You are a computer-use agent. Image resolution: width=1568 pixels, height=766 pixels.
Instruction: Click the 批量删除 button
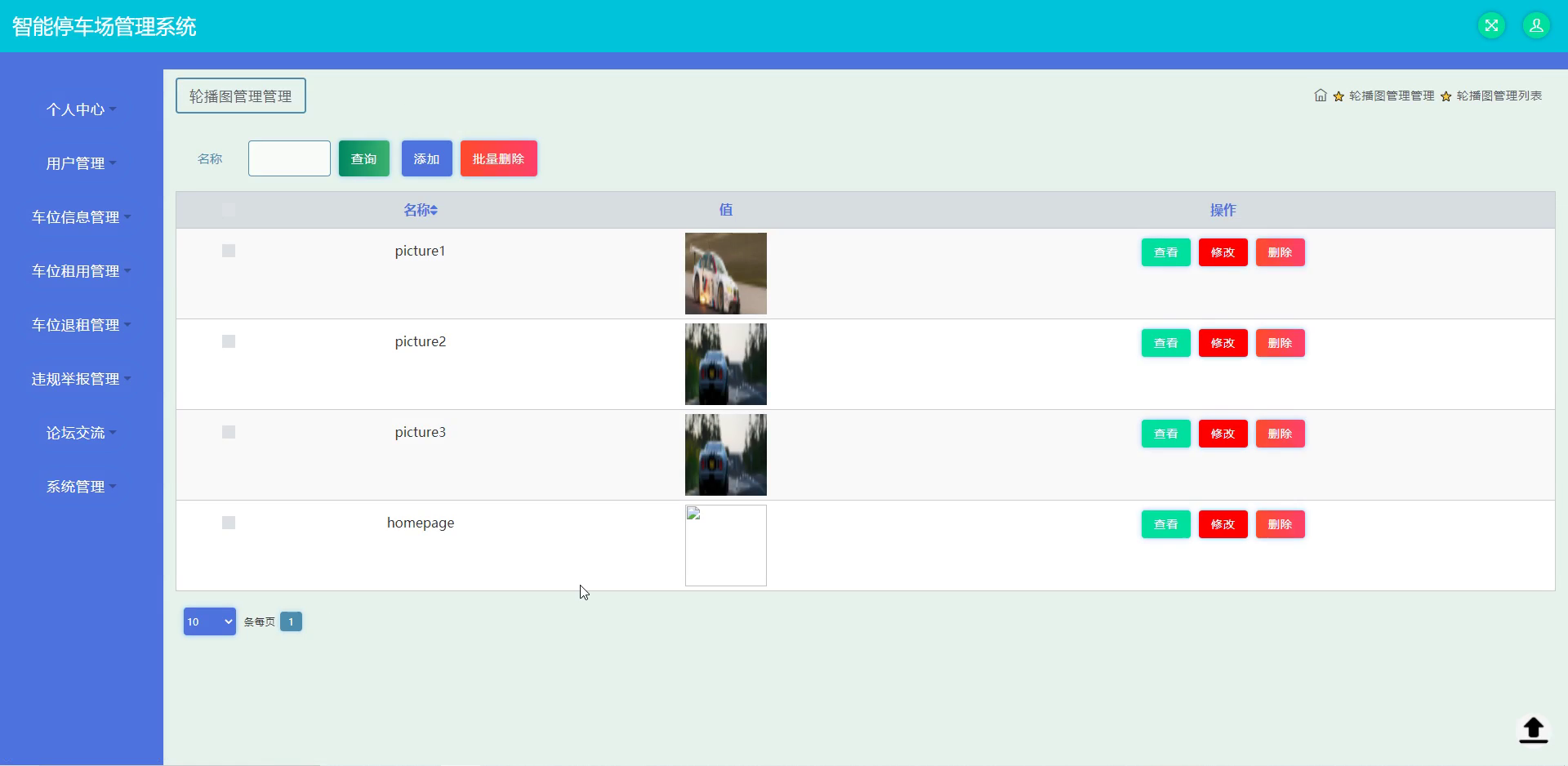tap(499, 158)
